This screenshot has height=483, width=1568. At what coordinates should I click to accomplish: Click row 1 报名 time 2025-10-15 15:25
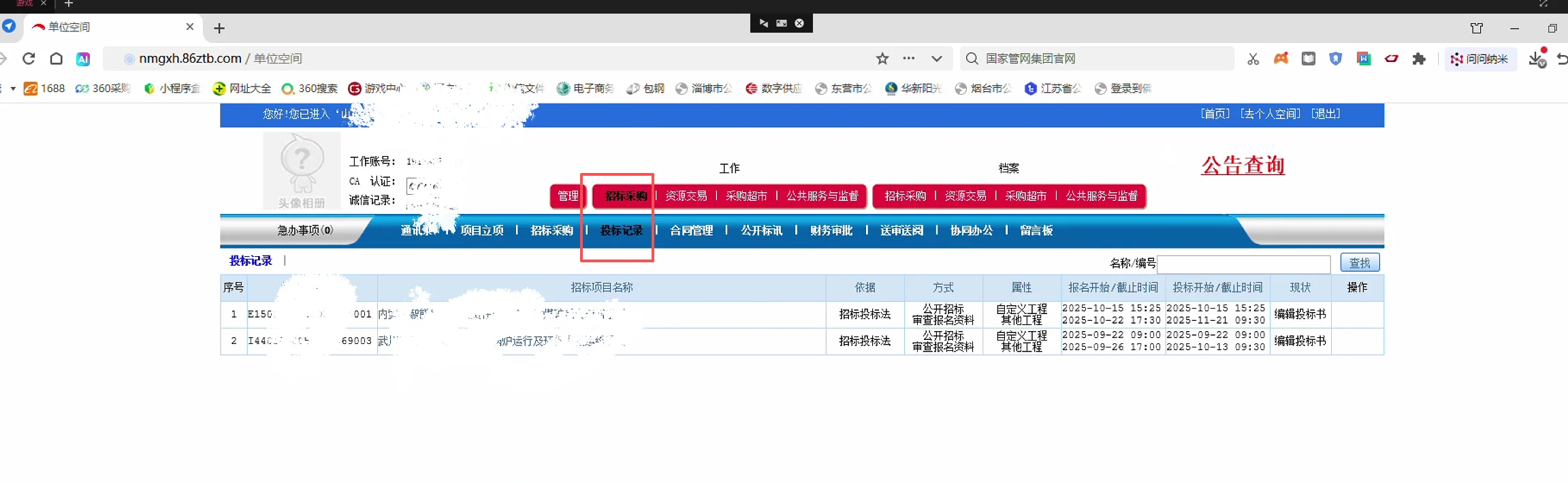pos(1111,308)
